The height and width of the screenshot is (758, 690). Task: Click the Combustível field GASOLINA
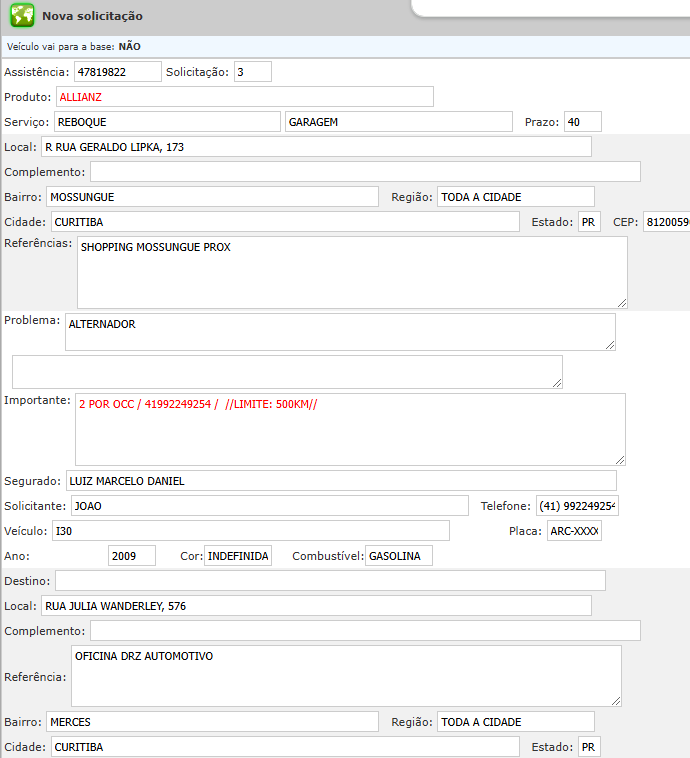click(398, 556)
